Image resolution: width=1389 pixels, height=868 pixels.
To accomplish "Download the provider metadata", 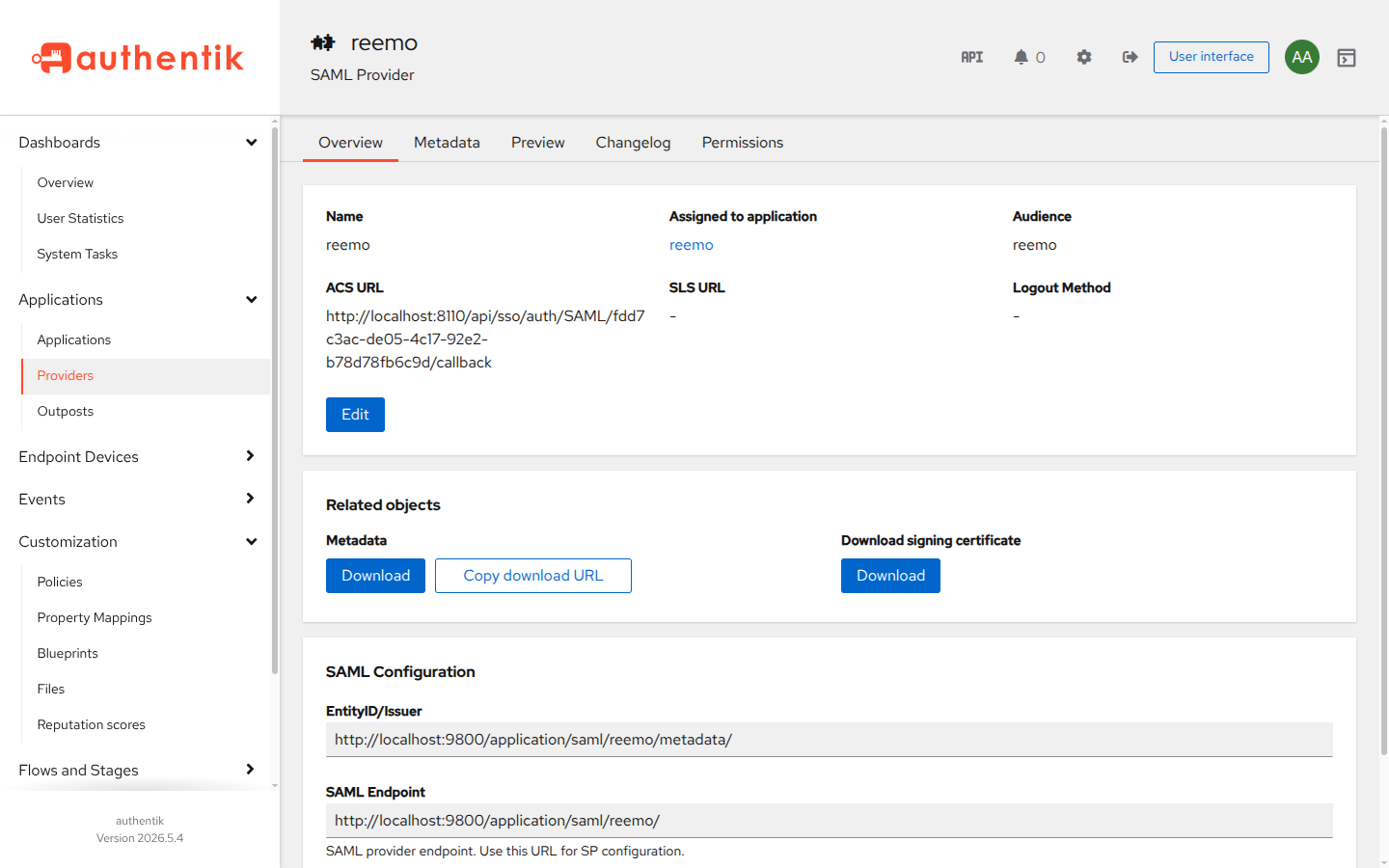I will coord(375,576).
